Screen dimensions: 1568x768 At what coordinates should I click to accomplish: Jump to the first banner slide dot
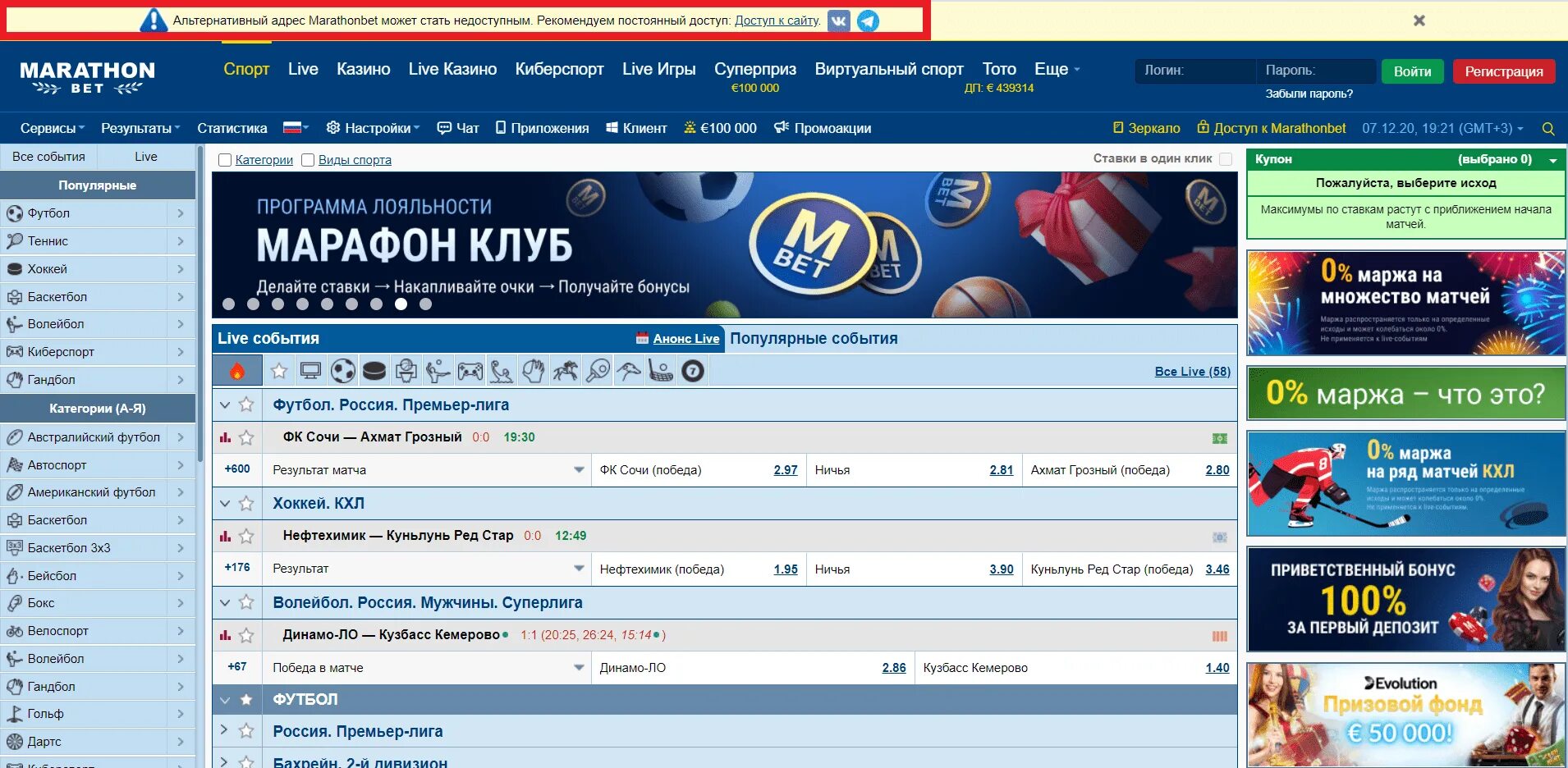[x=229, y=304]
